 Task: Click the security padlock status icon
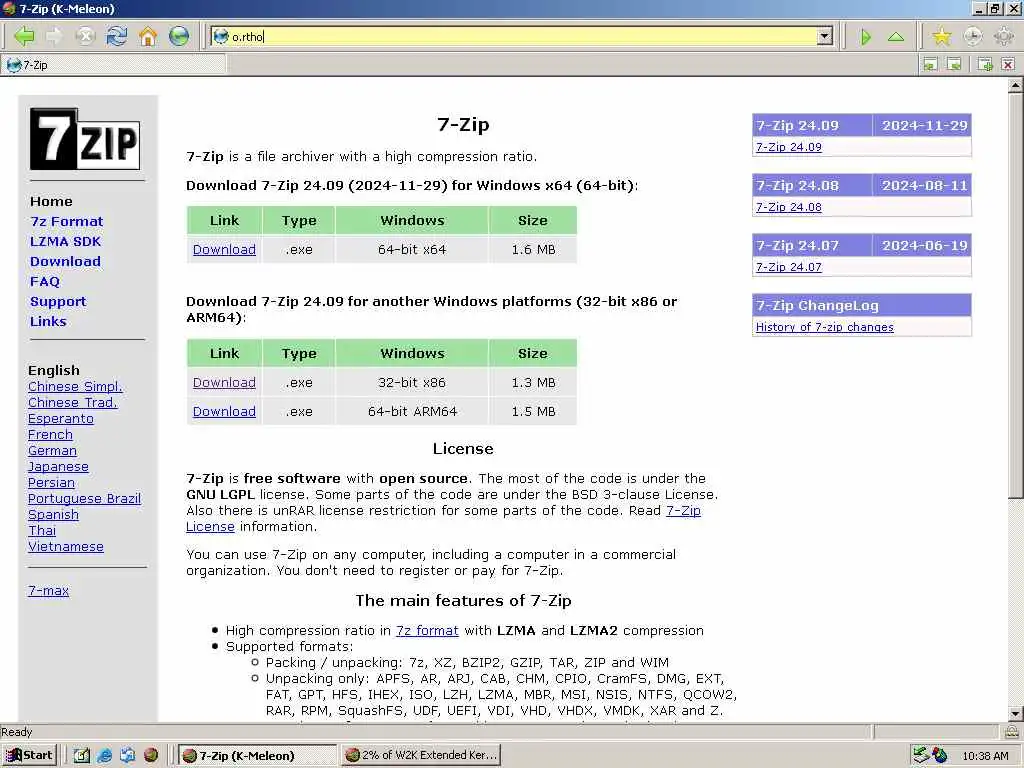point(1012,731)
